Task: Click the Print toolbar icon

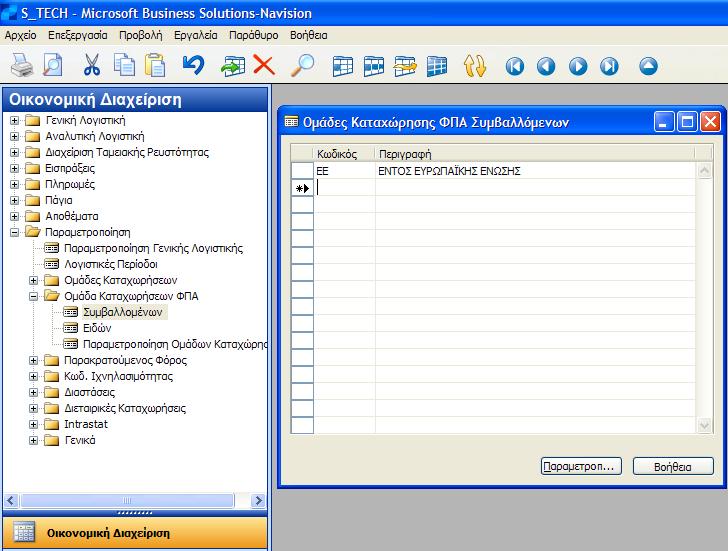Action: pyautogui.click(x=21, y=65)
